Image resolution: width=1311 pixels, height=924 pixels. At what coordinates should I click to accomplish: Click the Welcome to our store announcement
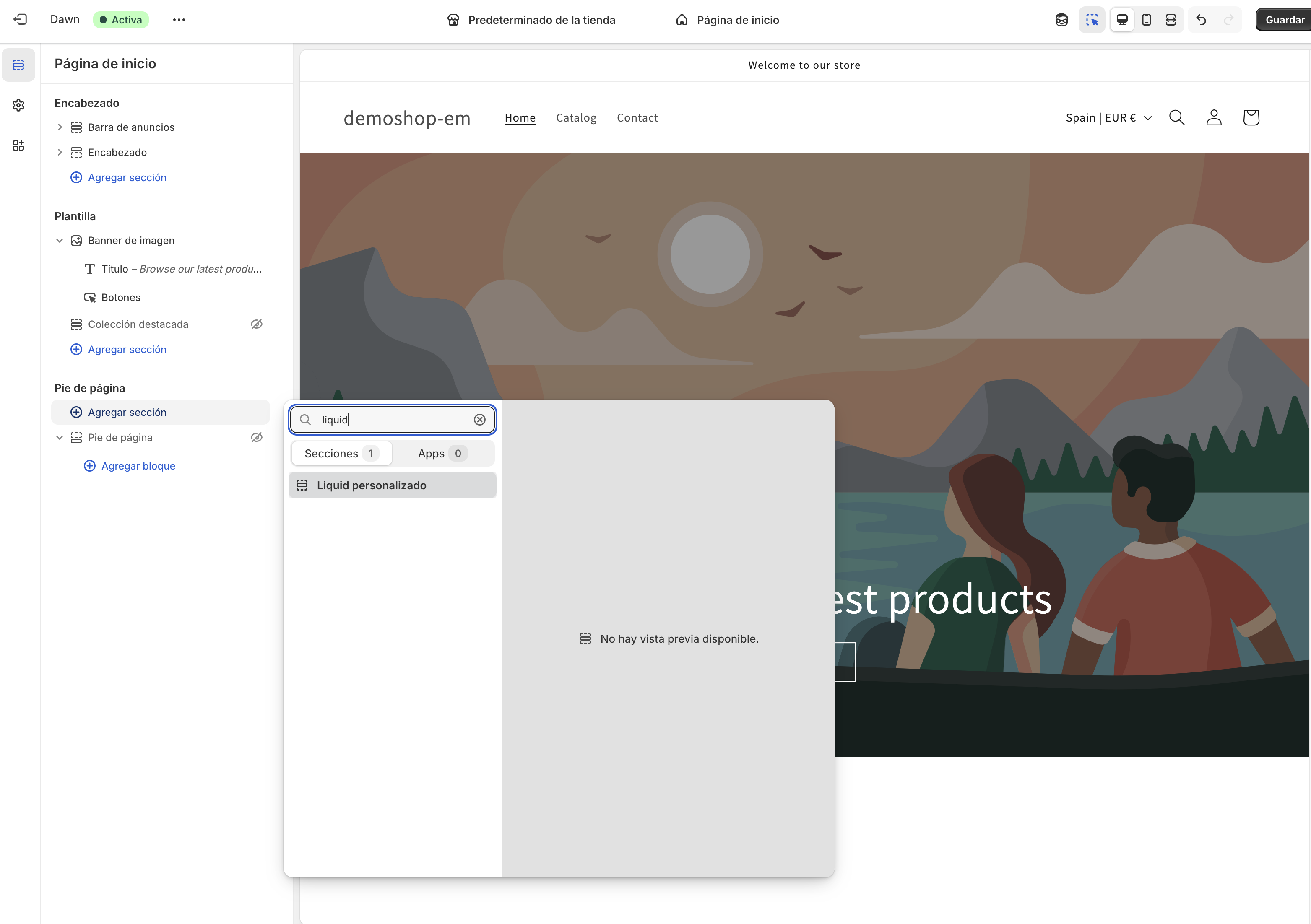pos(804,65)
